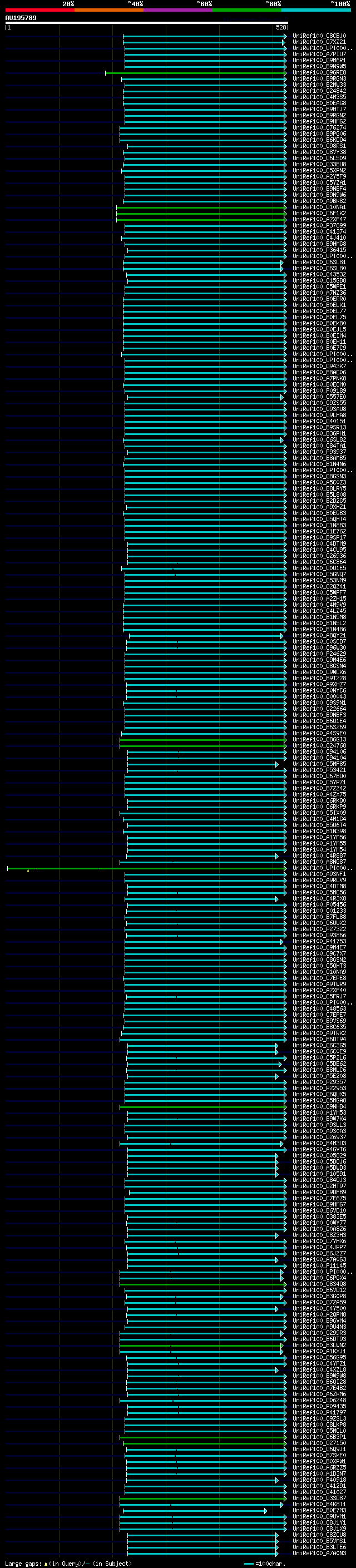The width and height of the screenshot is (356, 1568).
Task: Click the white query sequence bar
Action: coord(146,22)
